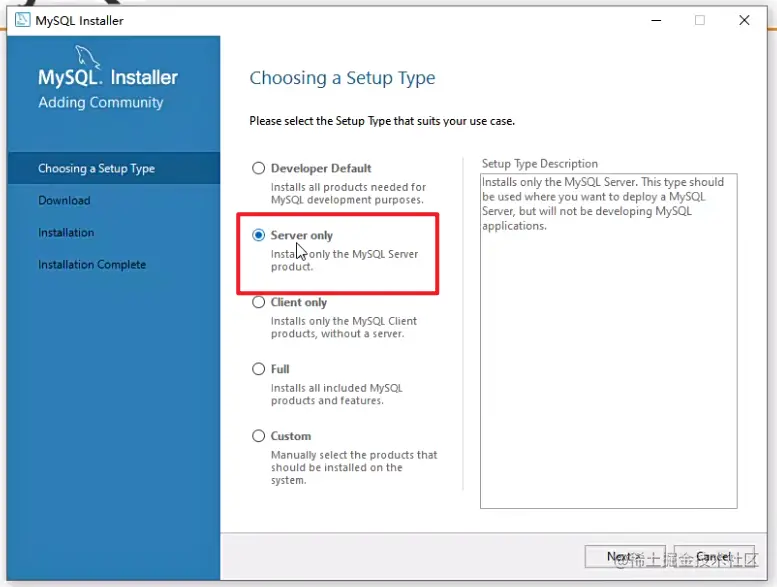Click the MySQL dolphin logo
This screenshot has width=777, height=587.
pos(88,56)
